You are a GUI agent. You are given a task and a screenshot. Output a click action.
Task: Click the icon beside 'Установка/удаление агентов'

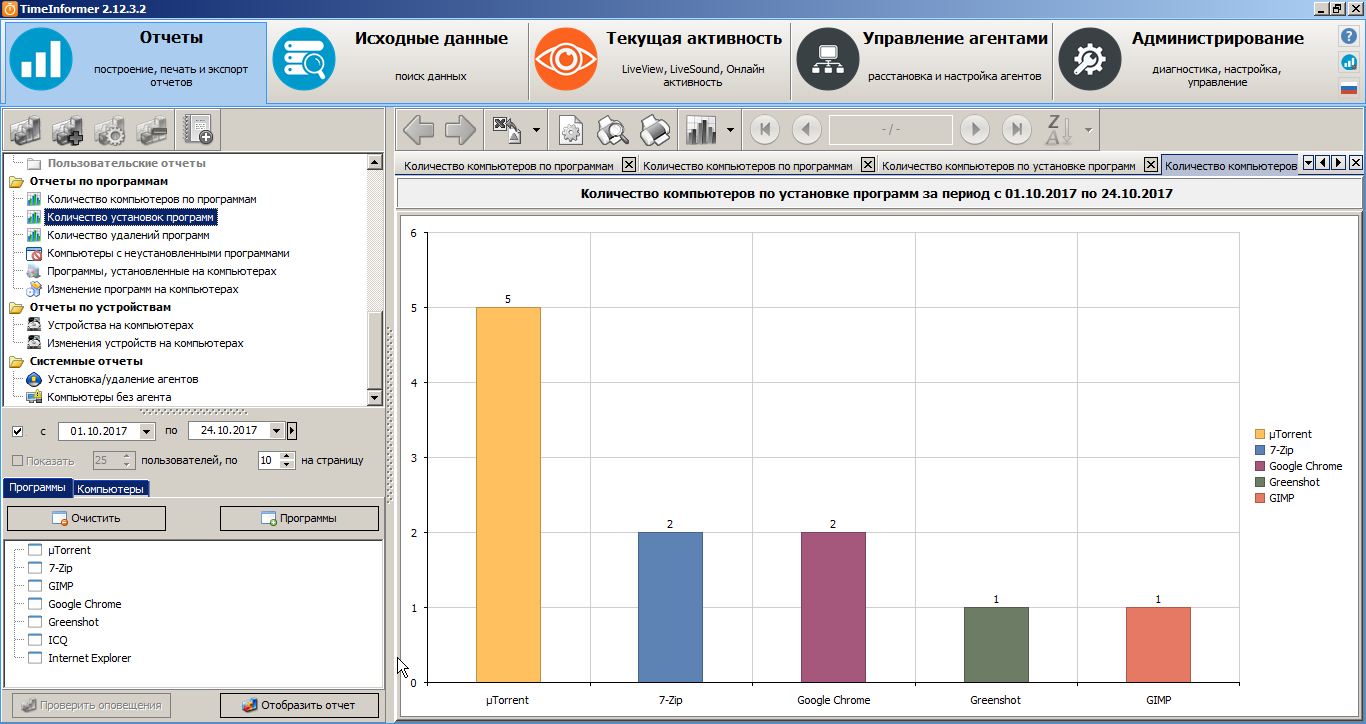point(35,379)
